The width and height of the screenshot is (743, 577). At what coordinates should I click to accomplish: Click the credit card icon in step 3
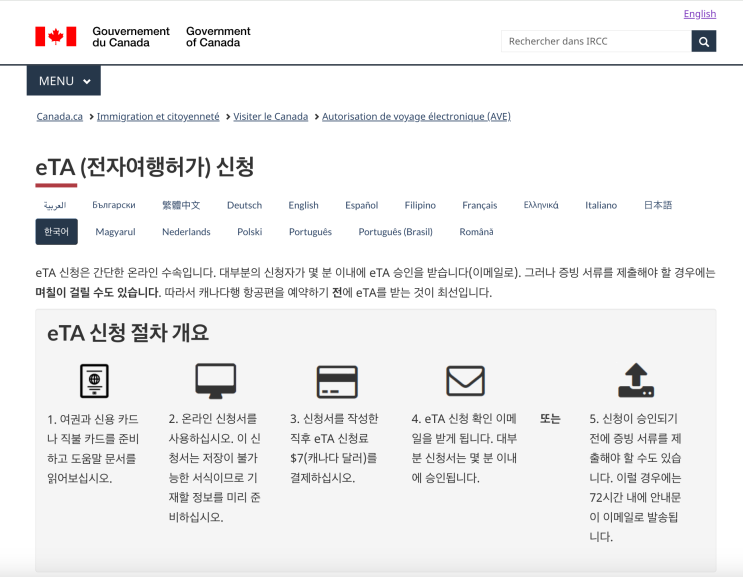click(x=337, y=381)
